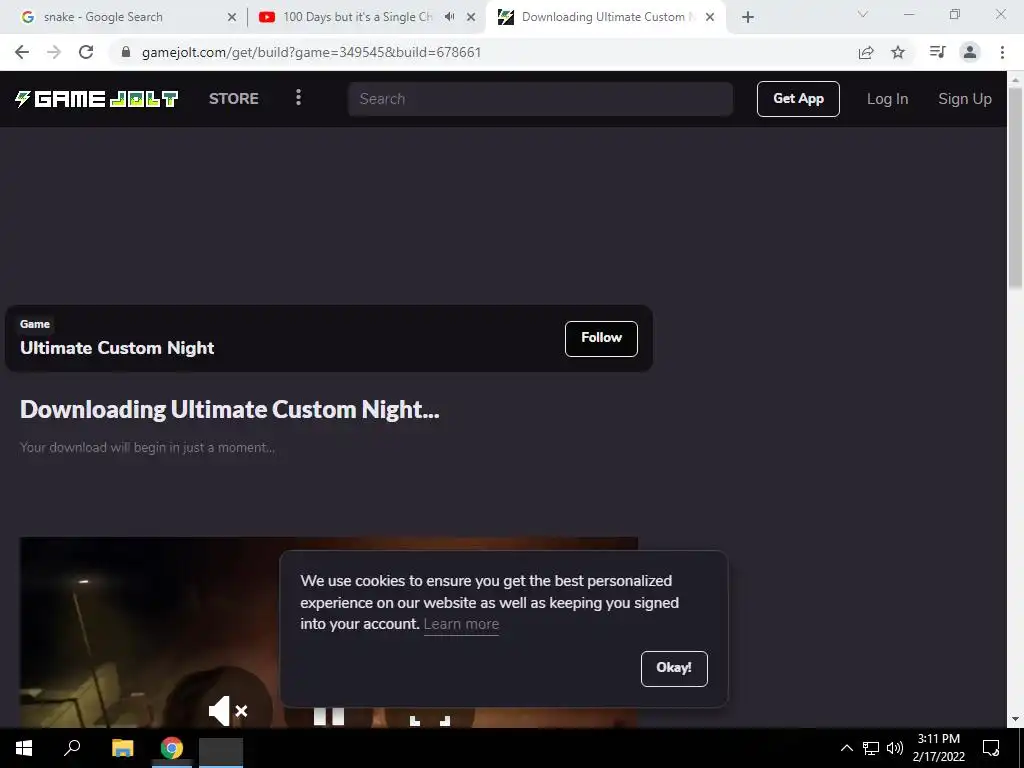Go back to the previous page
1024x768 pixels.
pos(22,52)
